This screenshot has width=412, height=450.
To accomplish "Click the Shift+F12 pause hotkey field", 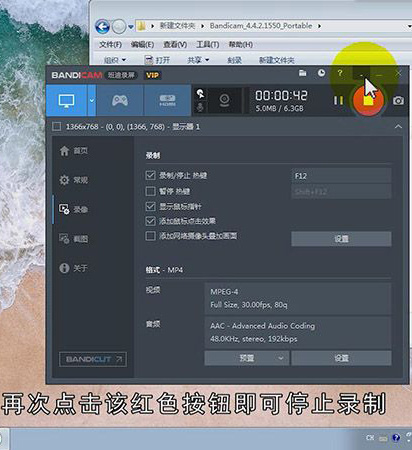I will (x=341, y=192).
